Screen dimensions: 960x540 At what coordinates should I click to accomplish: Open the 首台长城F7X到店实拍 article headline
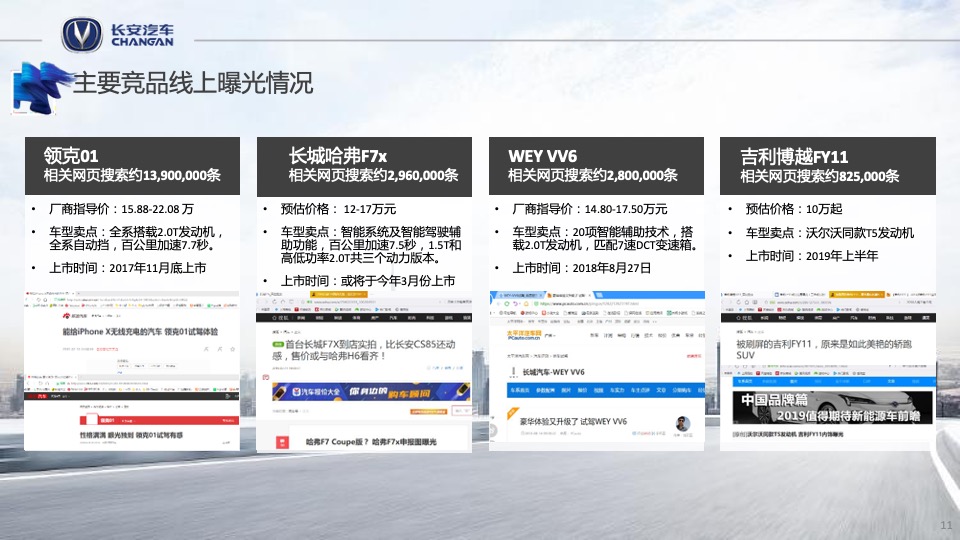(364, 350)
